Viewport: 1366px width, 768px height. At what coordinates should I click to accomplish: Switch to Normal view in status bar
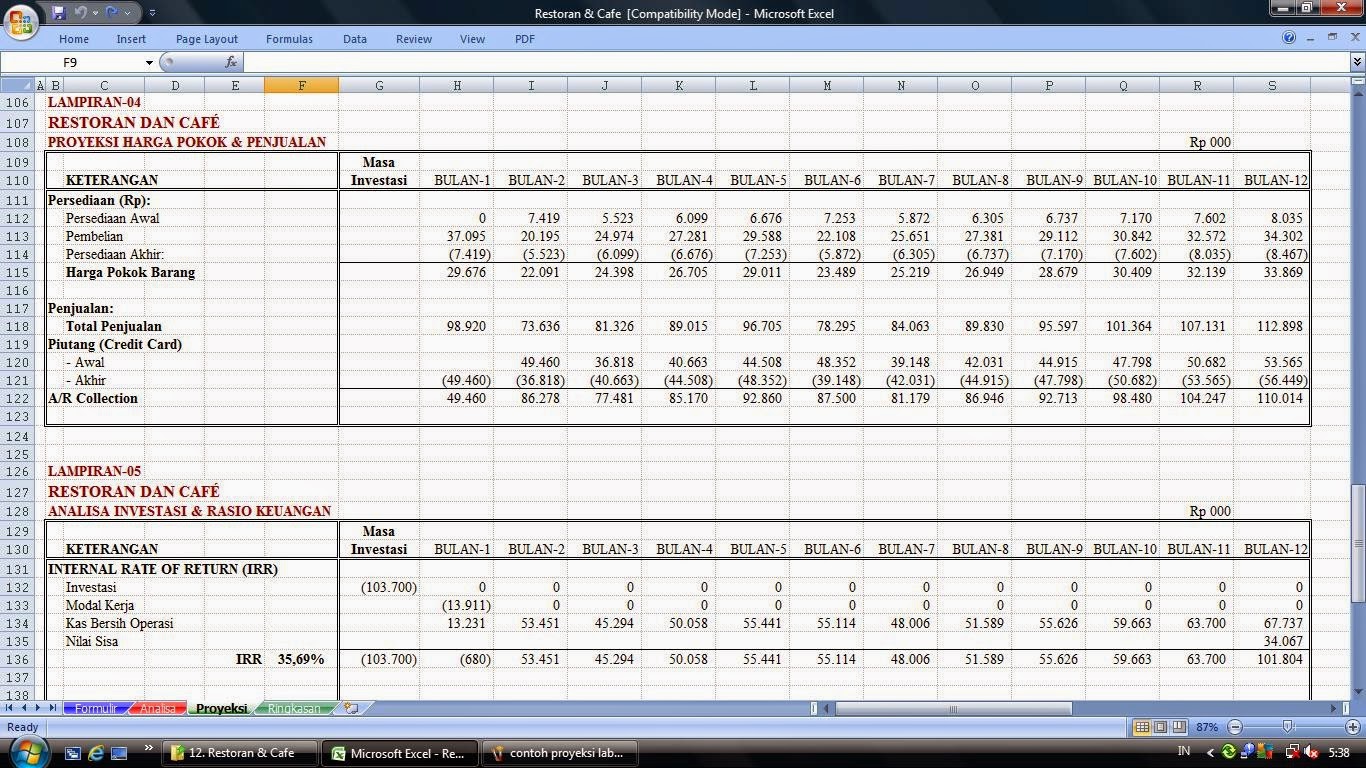coord(1142,727)
